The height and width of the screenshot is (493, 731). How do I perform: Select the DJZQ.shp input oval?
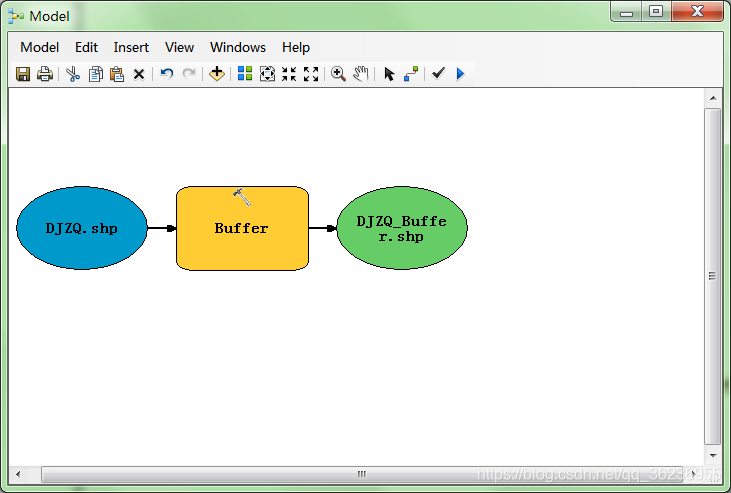pyautogui.click(x=82, y=228)
